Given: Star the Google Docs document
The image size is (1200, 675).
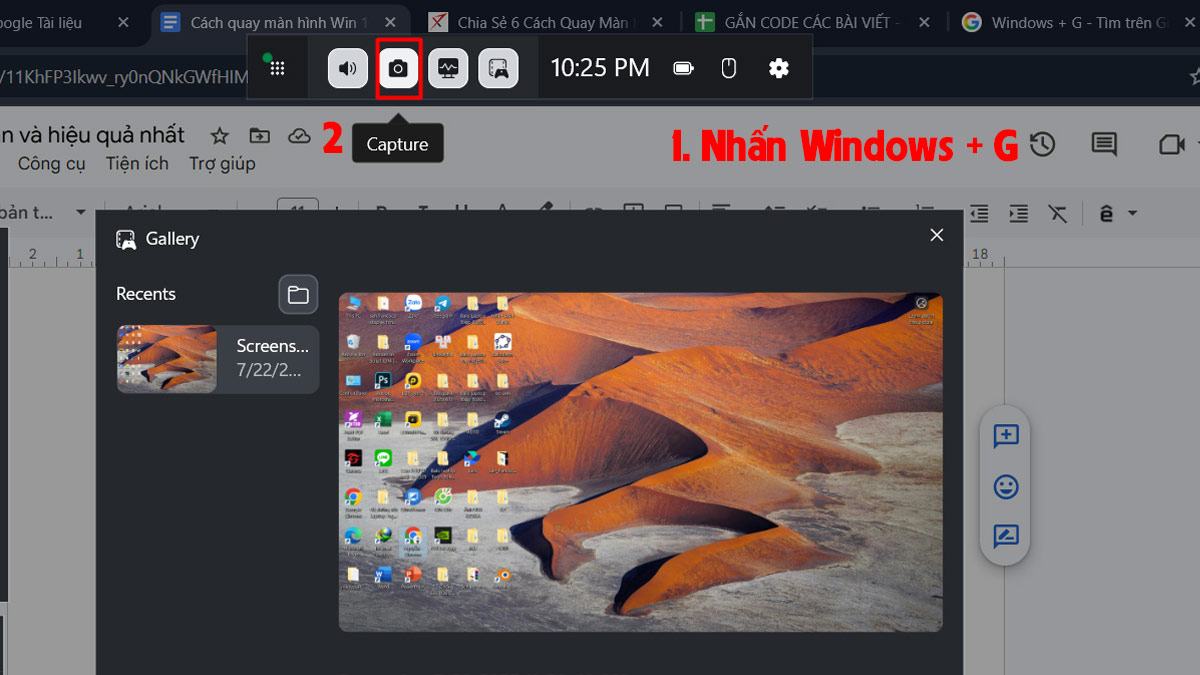Looking at the screenshot, I should [x=220, y=136].
